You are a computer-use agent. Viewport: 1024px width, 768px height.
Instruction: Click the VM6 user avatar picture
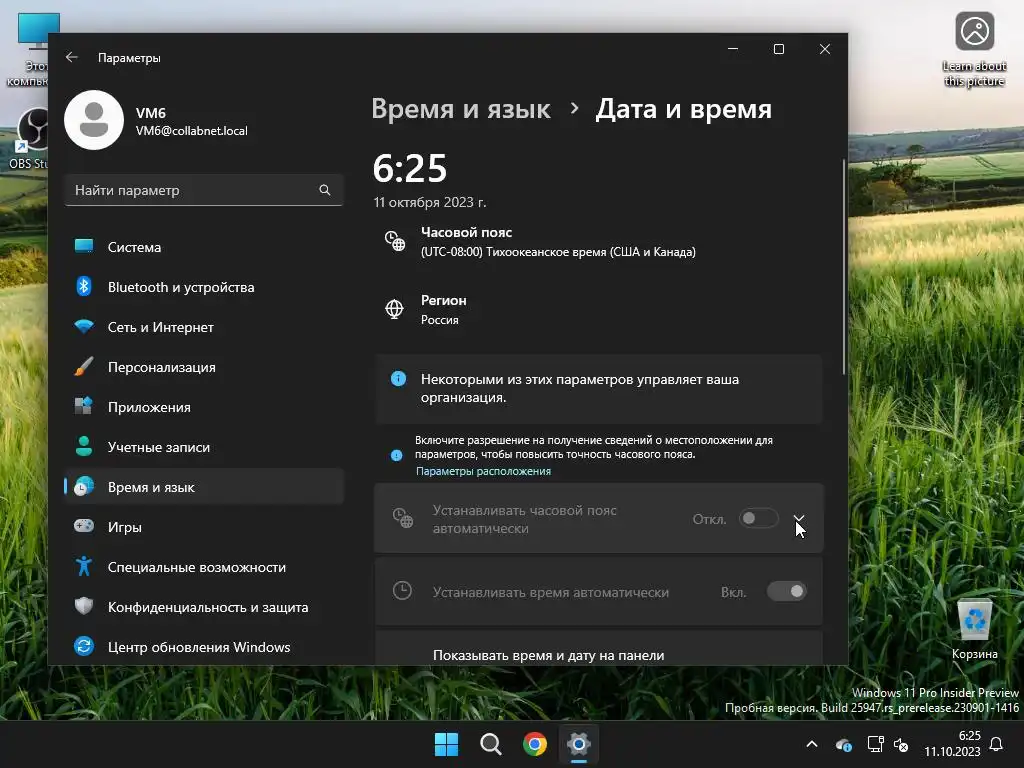point(94,120)
